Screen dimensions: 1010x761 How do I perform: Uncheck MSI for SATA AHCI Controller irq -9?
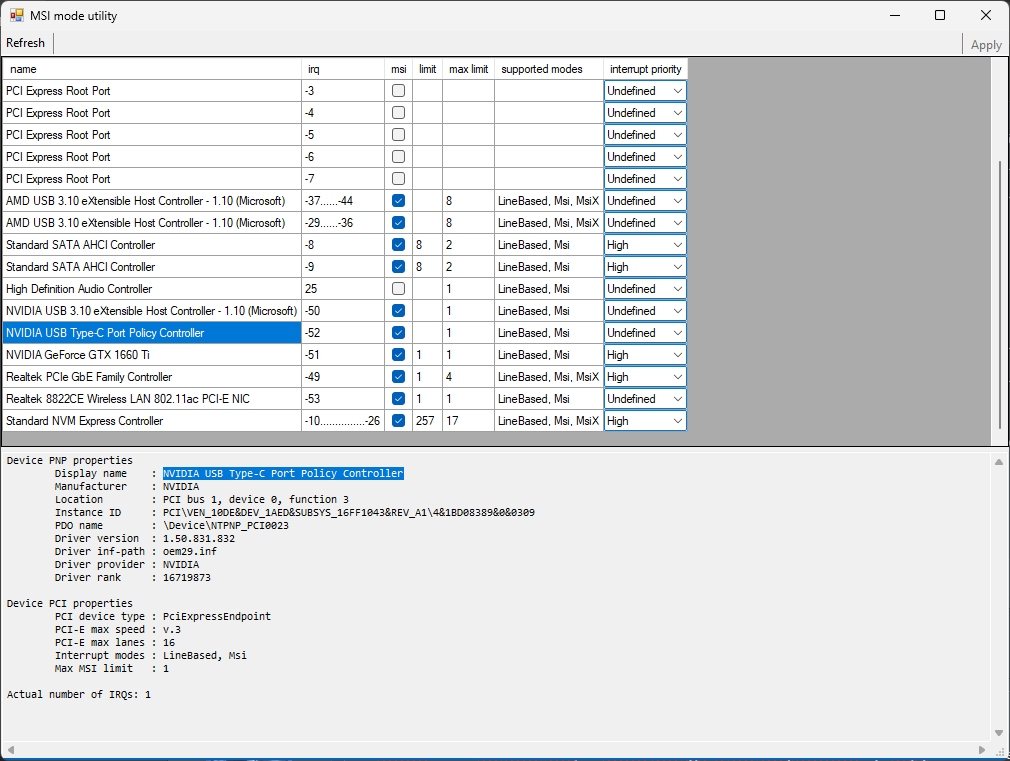point(399,267)
